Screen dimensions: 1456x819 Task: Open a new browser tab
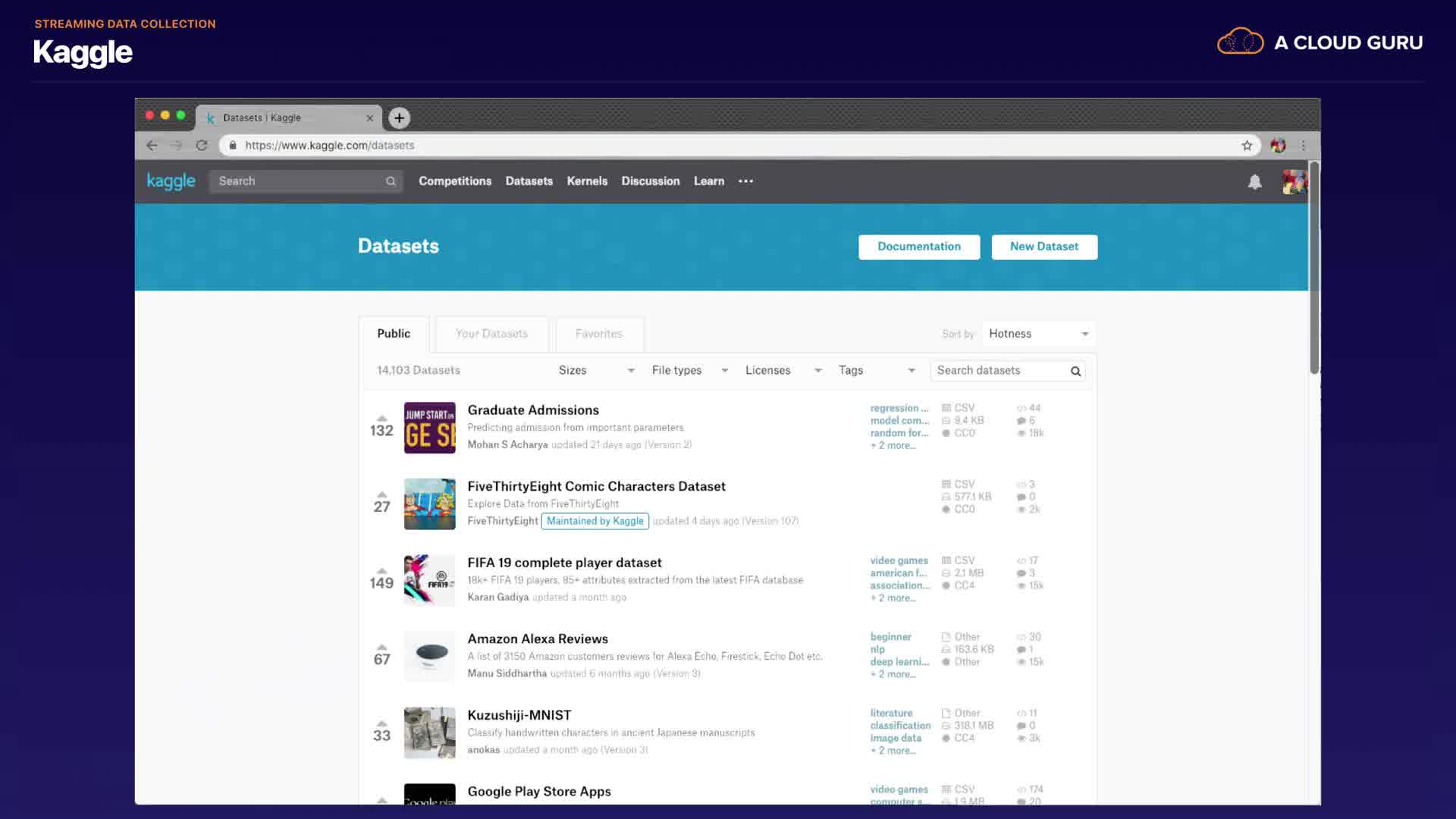coord(399,118)
